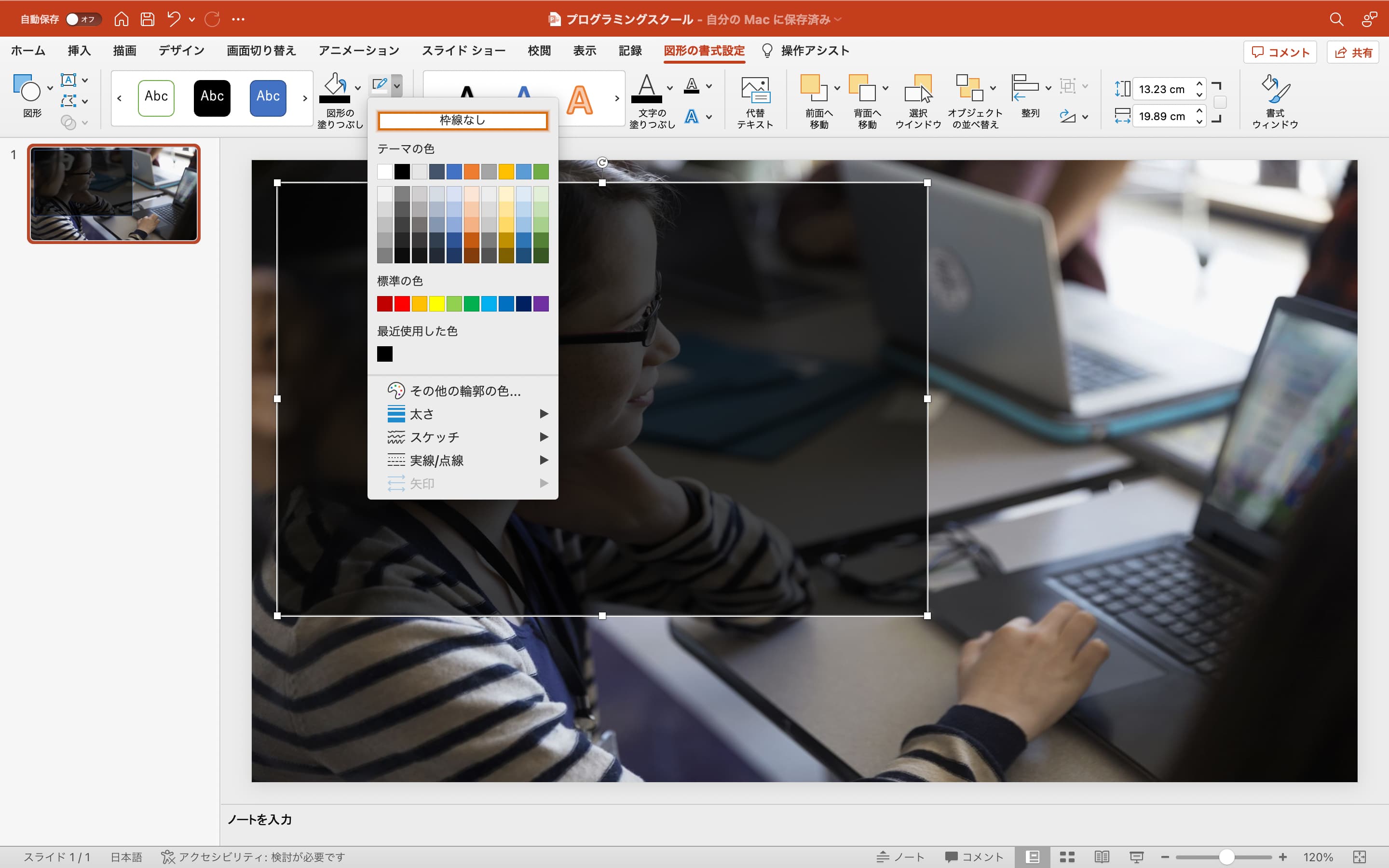Open the 選択ウインドウ selection pane

pyautogui.click(x=918, y=102)
